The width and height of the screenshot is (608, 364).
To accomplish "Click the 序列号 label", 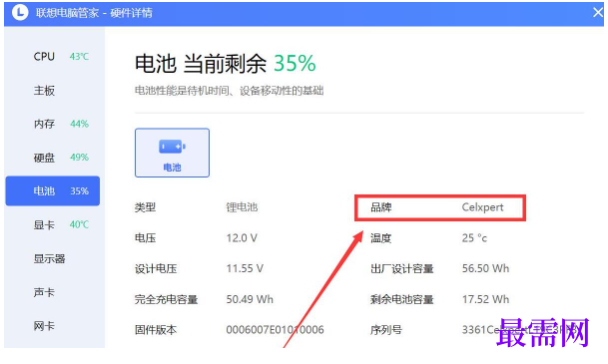I will (386, 330).
